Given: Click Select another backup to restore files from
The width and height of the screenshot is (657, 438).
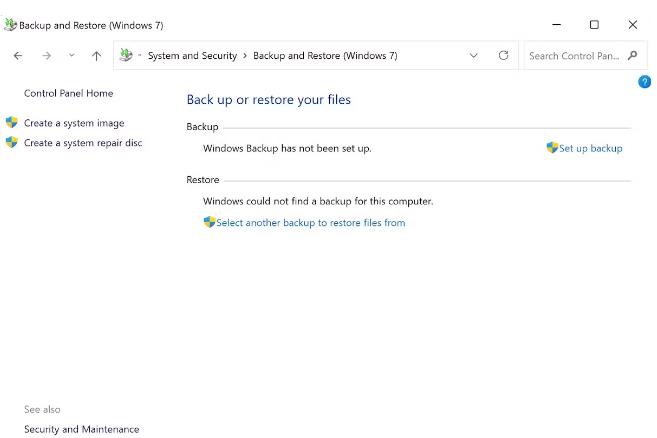Looking at the screenshot, I should pos(310,223).
